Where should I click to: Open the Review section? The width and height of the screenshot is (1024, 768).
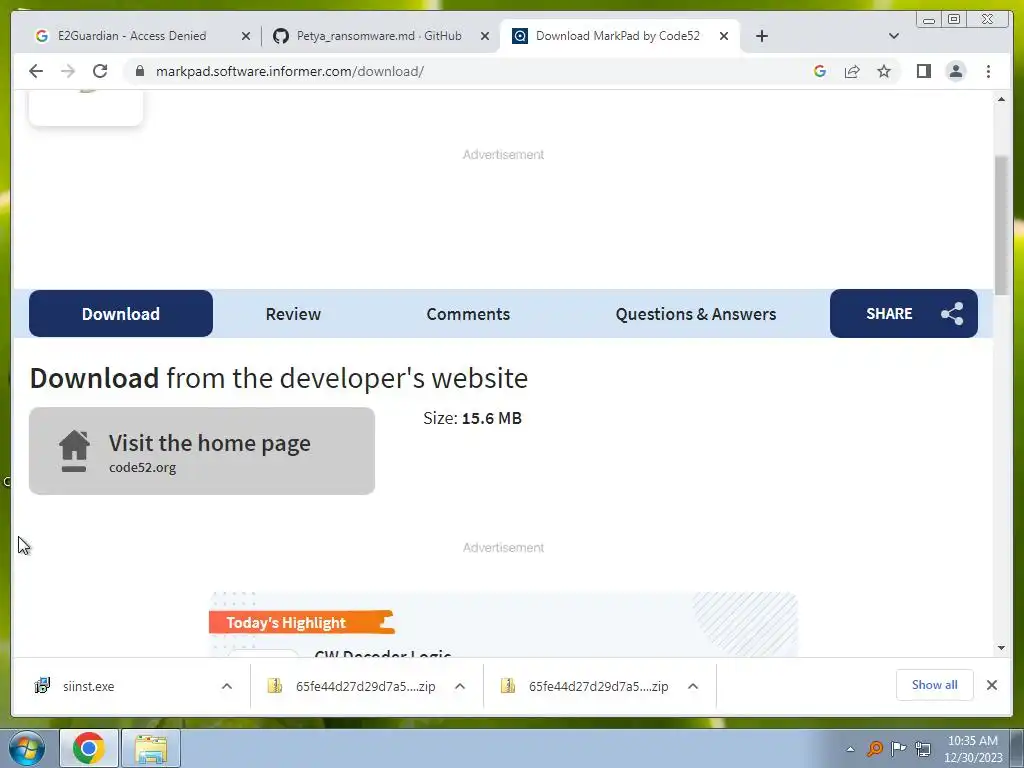click(x=293, y=314)
